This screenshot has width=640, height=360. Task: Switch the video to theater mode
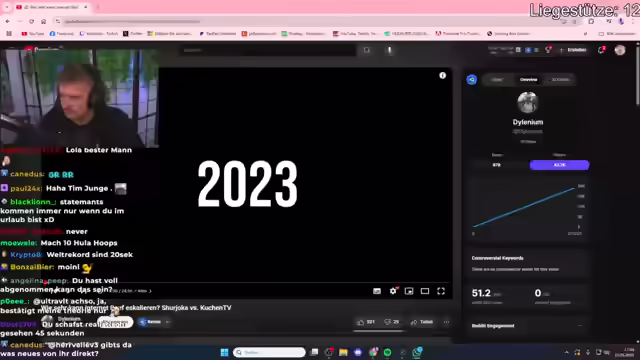pyautogui.click(x=425, y=291)
